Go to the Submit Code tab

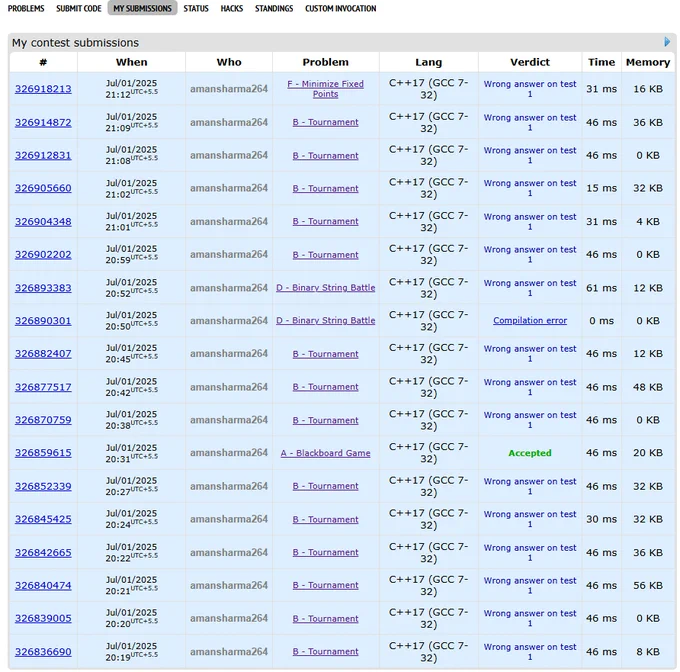click(78, 8)
